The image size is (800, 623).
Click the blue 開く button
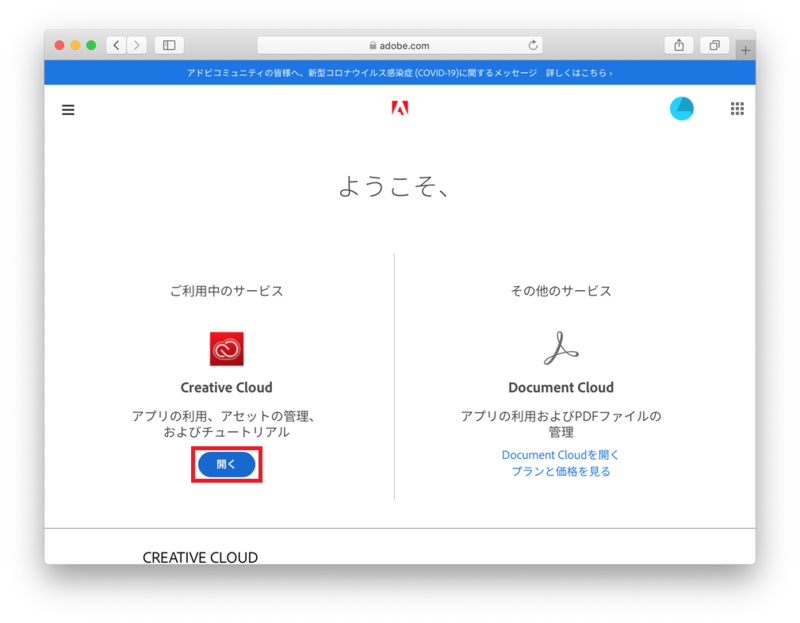pyautogui.click(x=227, y=464)
